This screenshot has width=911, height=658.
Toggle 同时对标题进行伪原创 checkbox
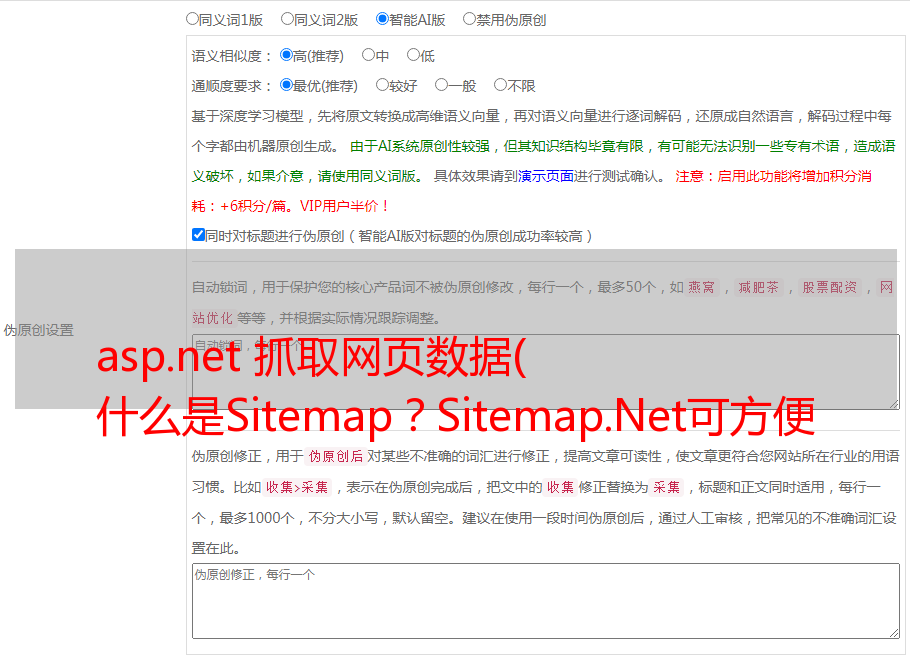point(198,235)
